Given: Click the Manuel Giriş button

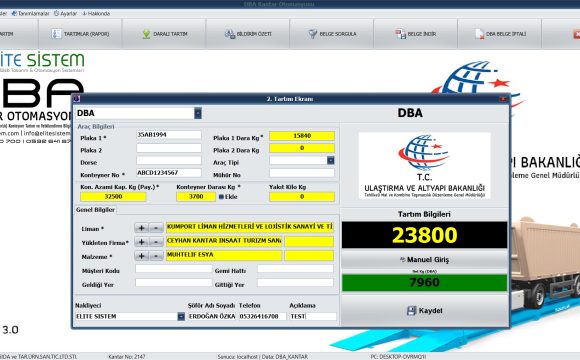Looking at the screenshot, I should pos(424,260).
